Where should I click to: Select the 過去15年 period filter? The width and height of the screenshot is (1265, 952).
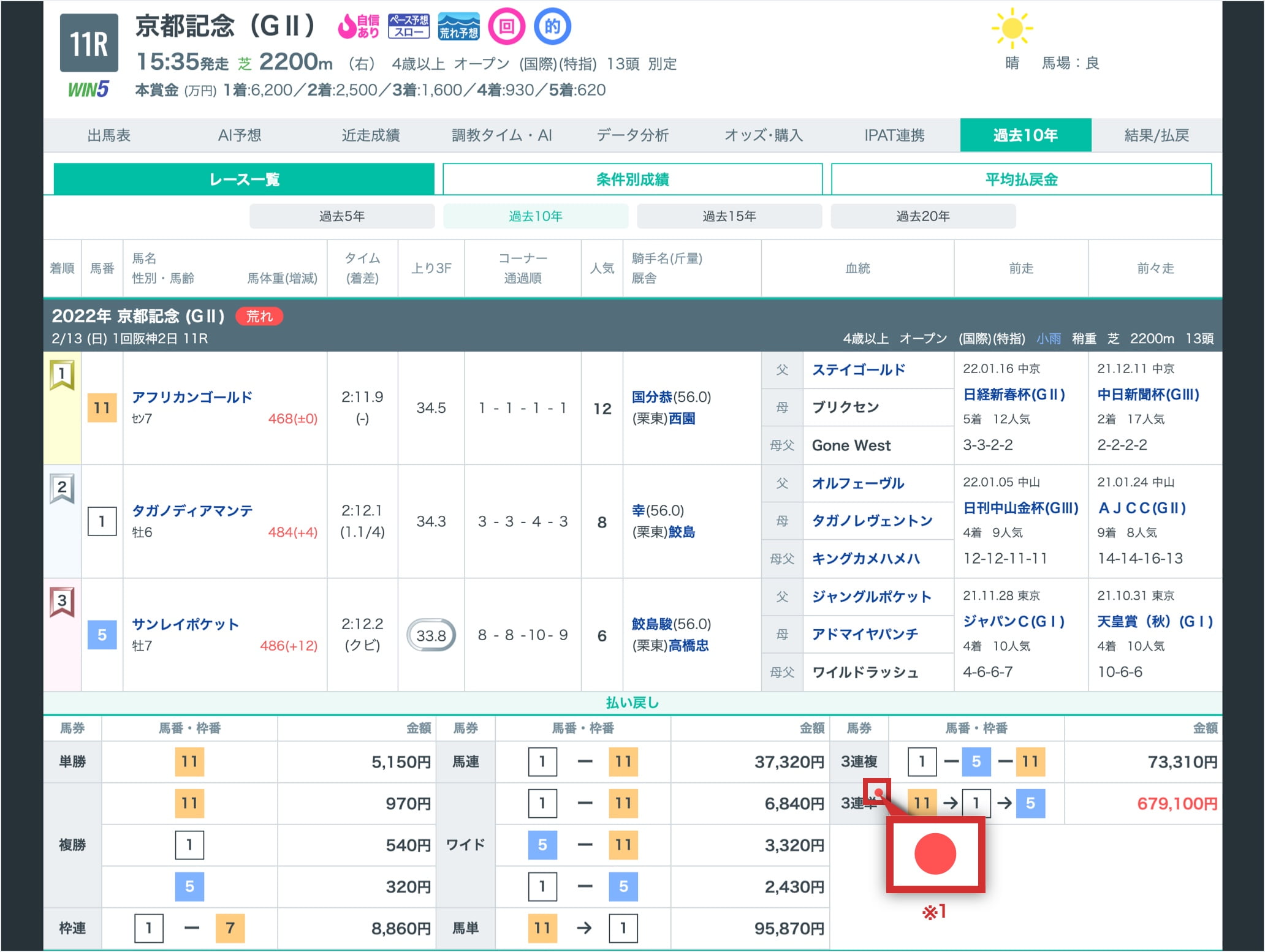point(729,216)
